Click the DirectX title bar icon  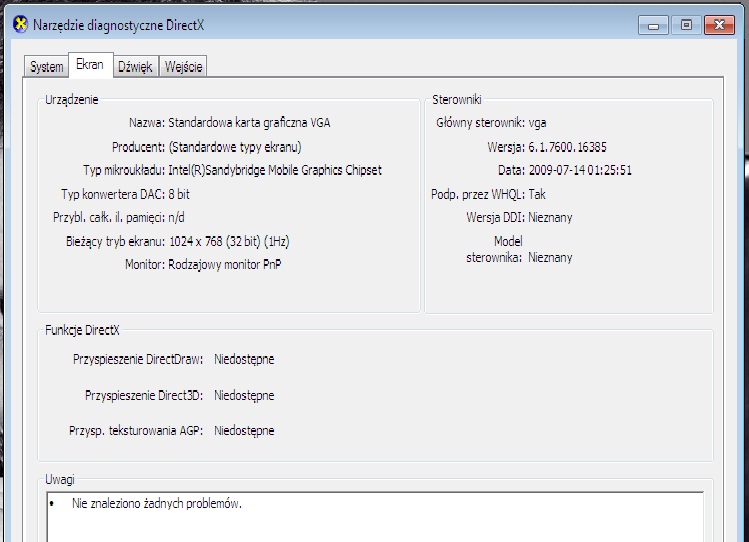click(21, 24)
